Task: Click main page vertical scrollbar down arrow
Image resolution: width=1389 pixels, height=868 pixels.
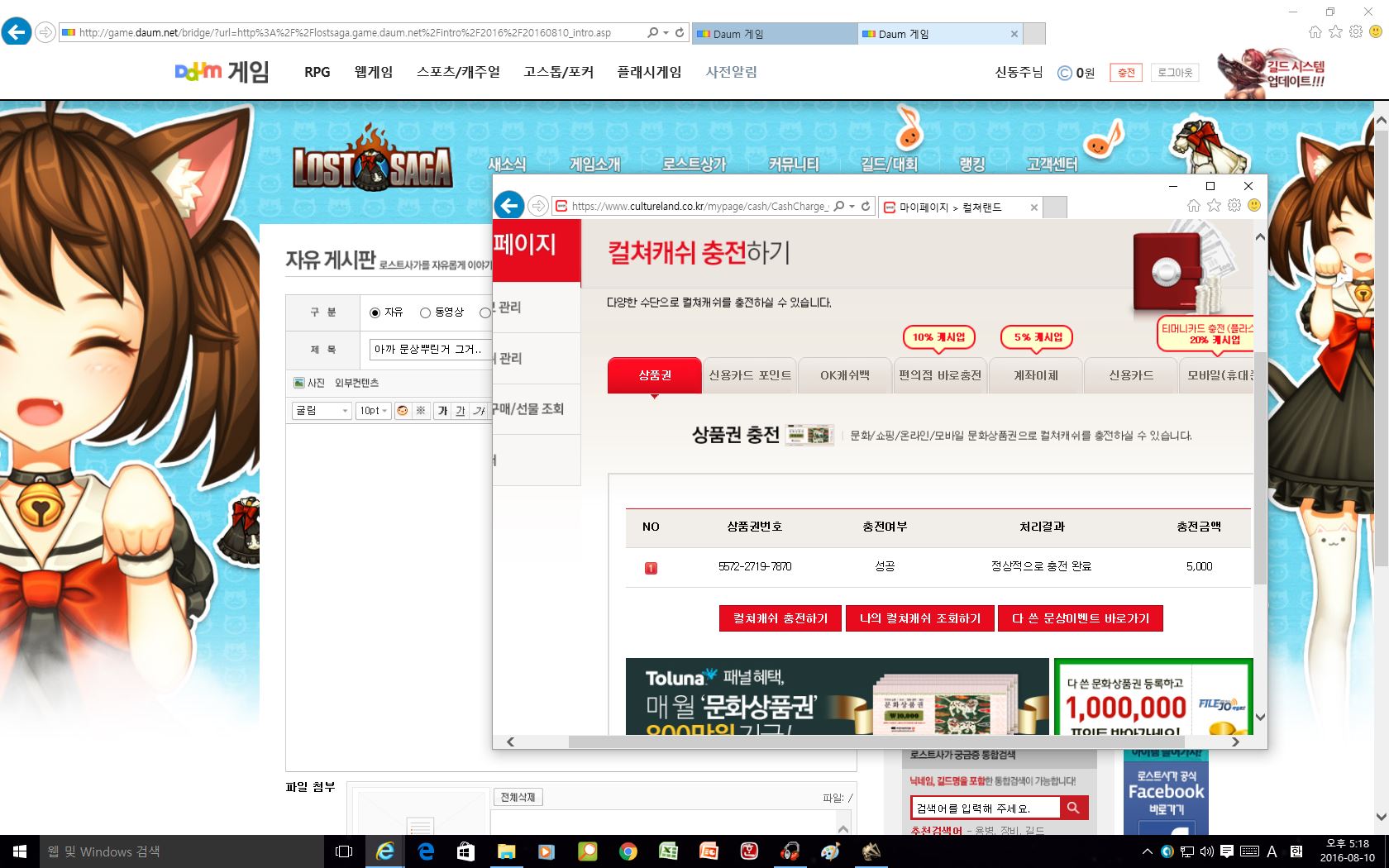Action: tap(1381, 817)
